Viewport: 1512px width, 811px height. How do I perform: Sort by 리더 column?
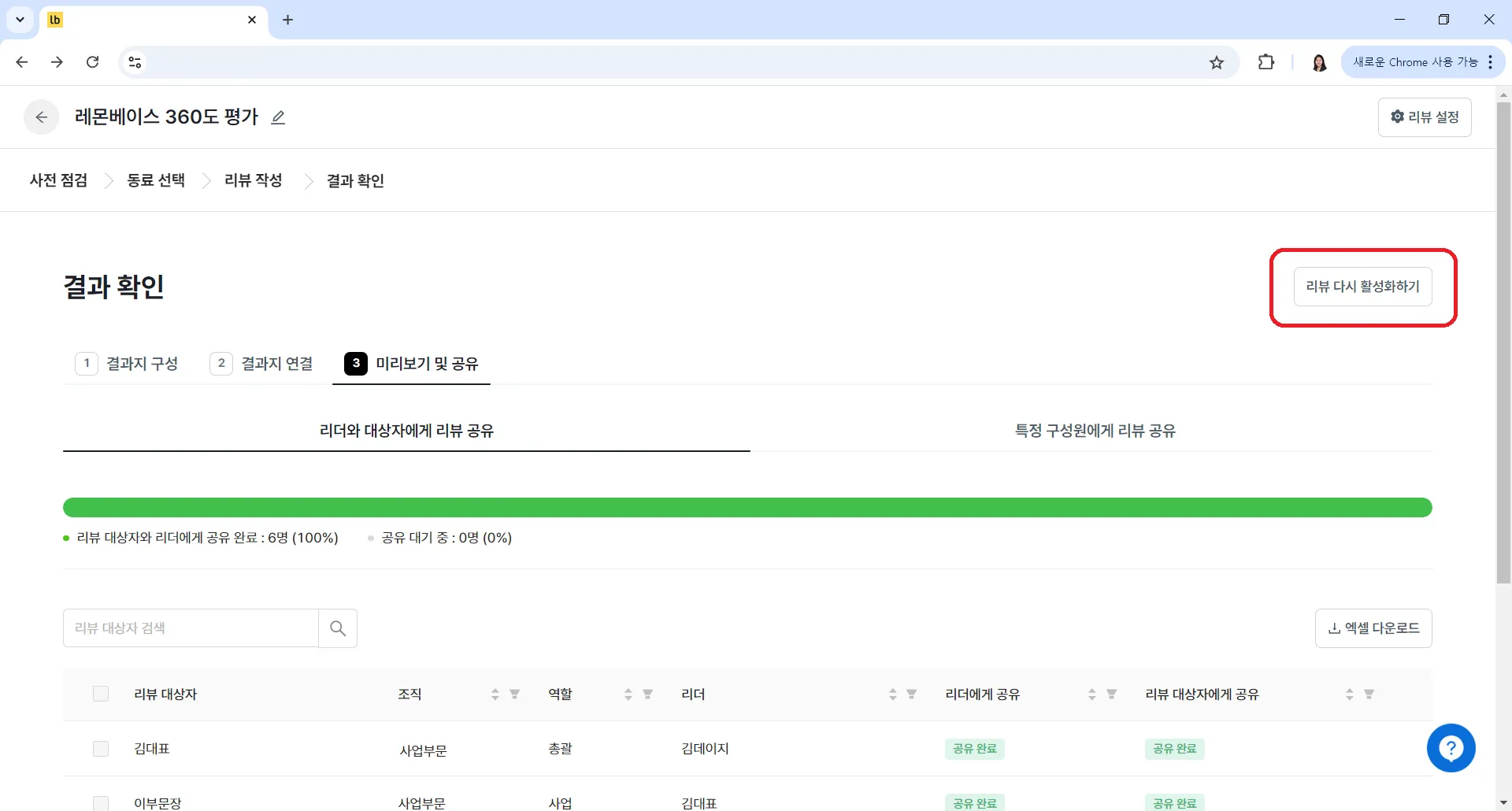[x=892, y=694]
